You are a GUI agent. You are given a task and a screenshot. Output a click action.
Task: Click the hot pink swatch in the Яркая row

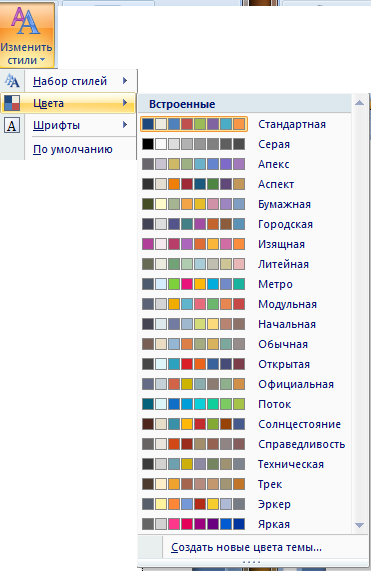click(174, 525)
